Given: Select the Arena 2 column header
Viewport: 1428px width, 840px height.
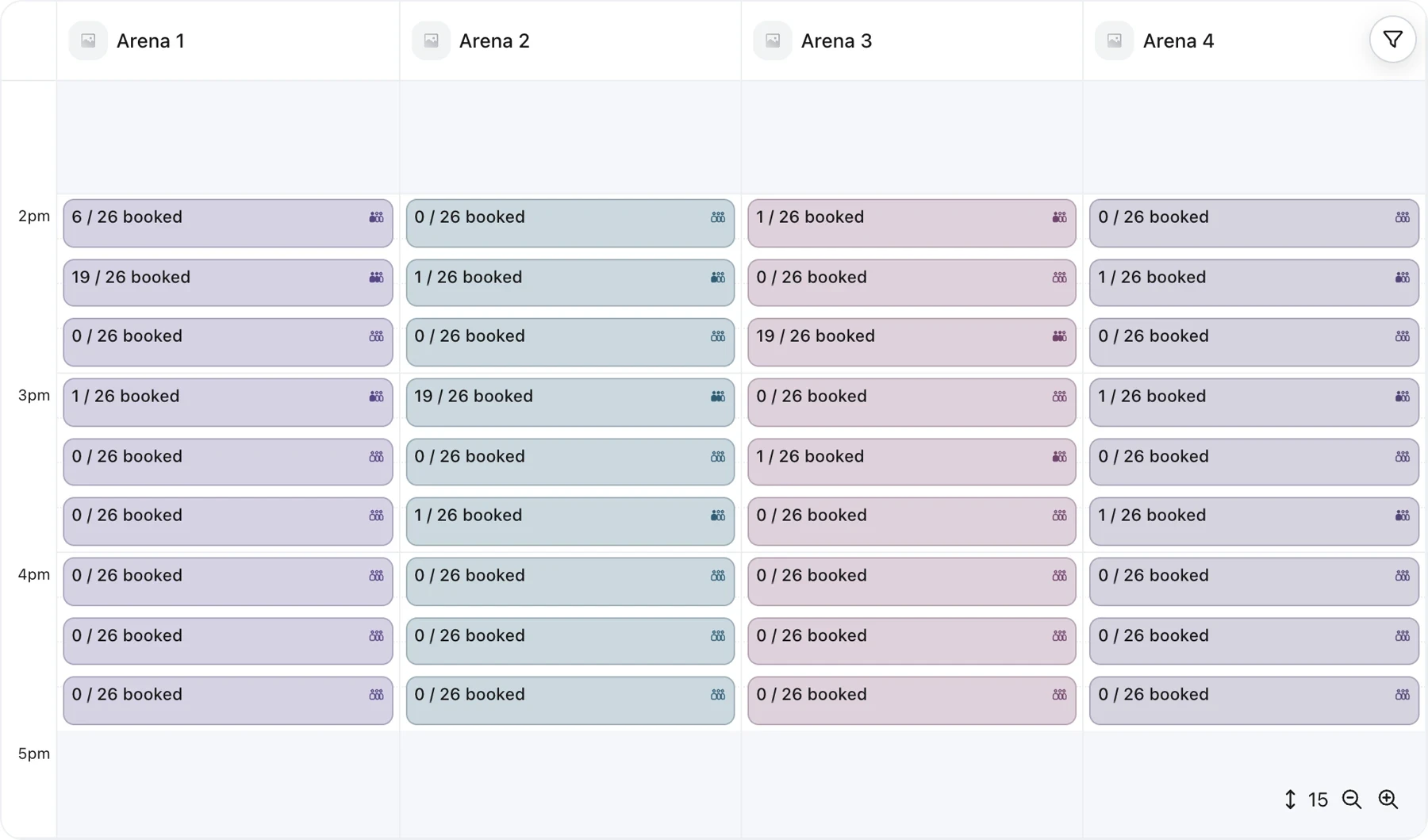Looking at the screenshot, I should (570, 40).
